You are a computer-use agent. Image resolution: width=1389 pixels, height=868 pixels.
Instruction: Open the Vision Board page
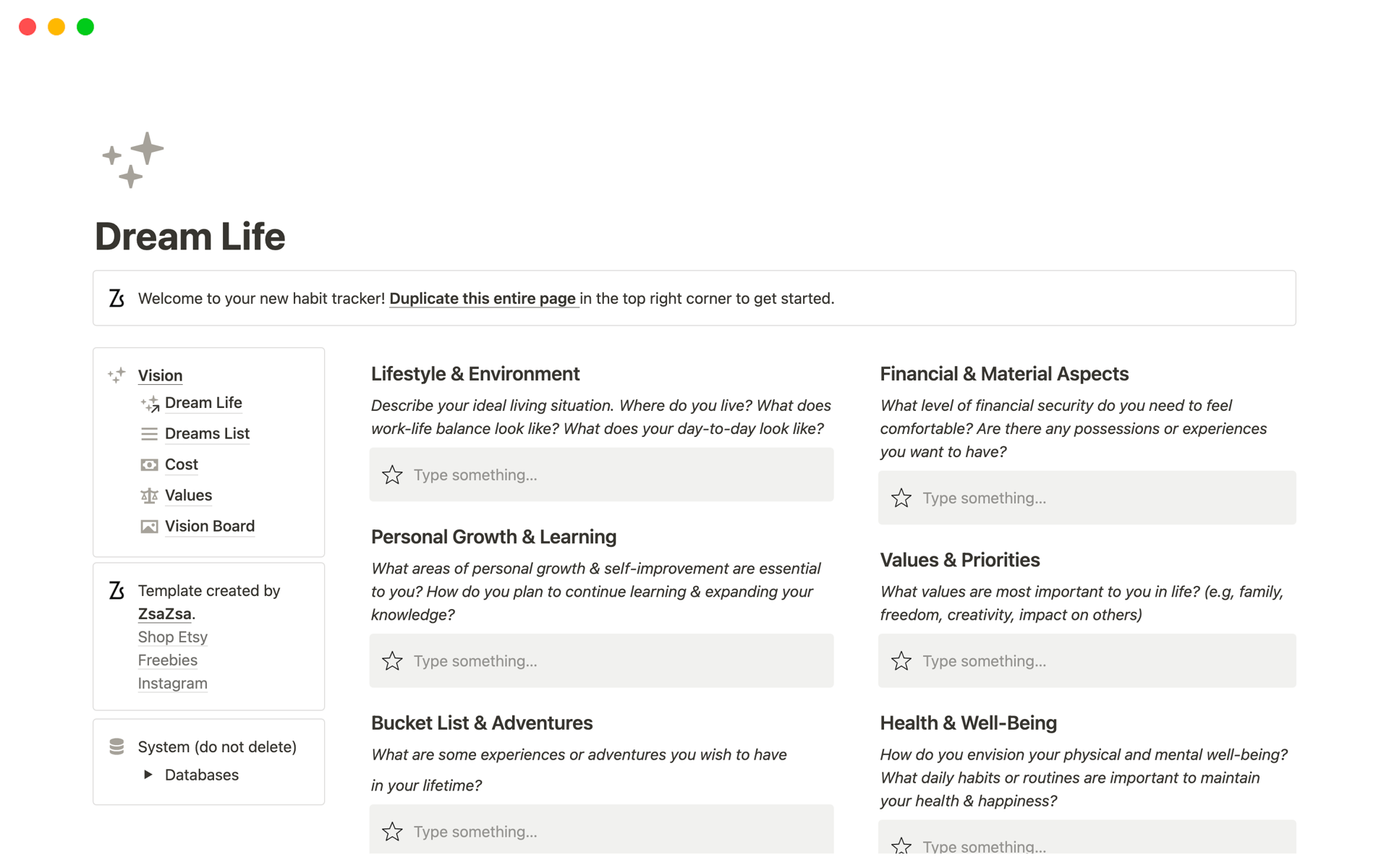click(210, 527)
